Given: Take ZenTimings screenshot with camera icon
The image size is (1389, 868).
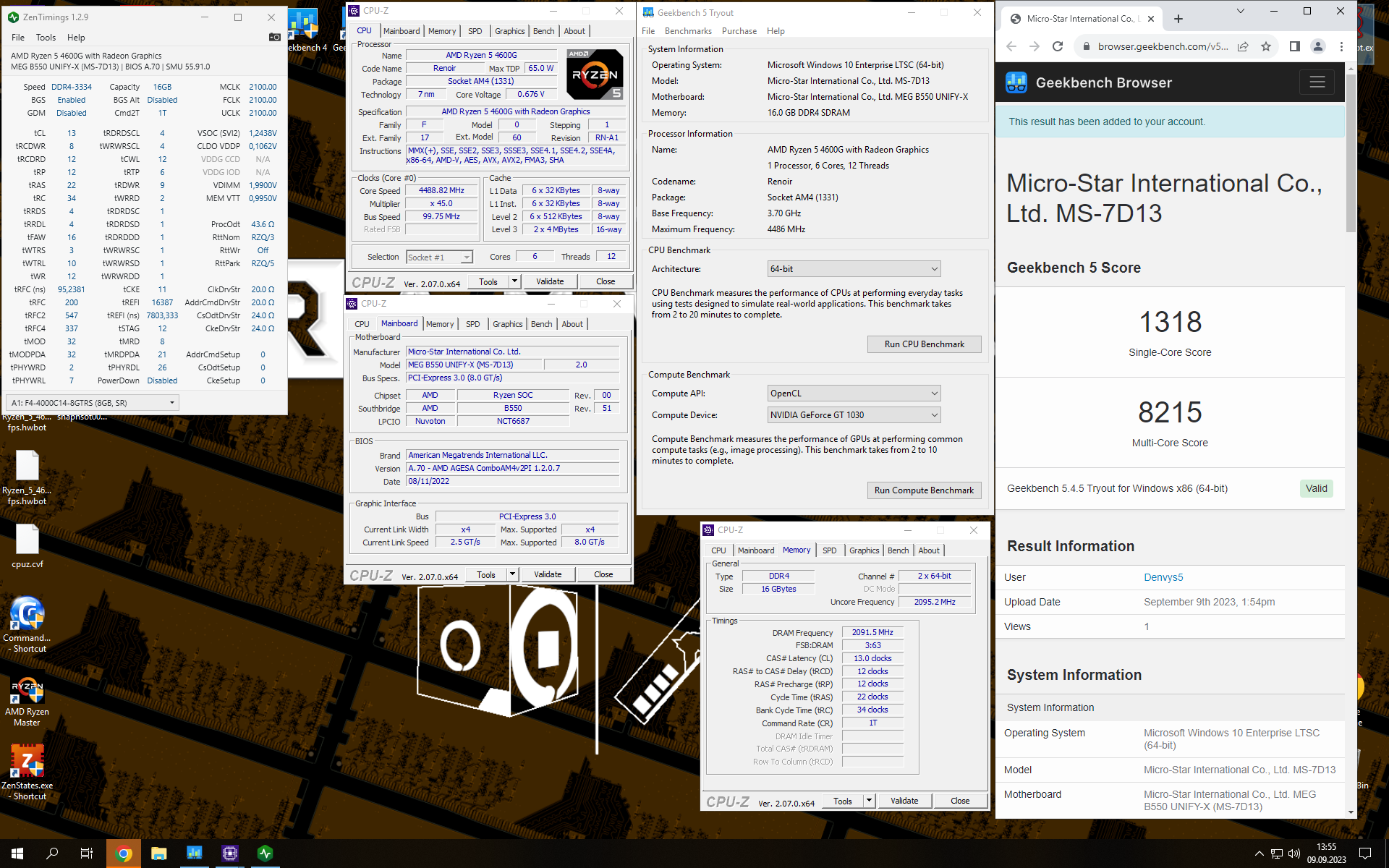Looking at the screenshot, I should 275,37.
